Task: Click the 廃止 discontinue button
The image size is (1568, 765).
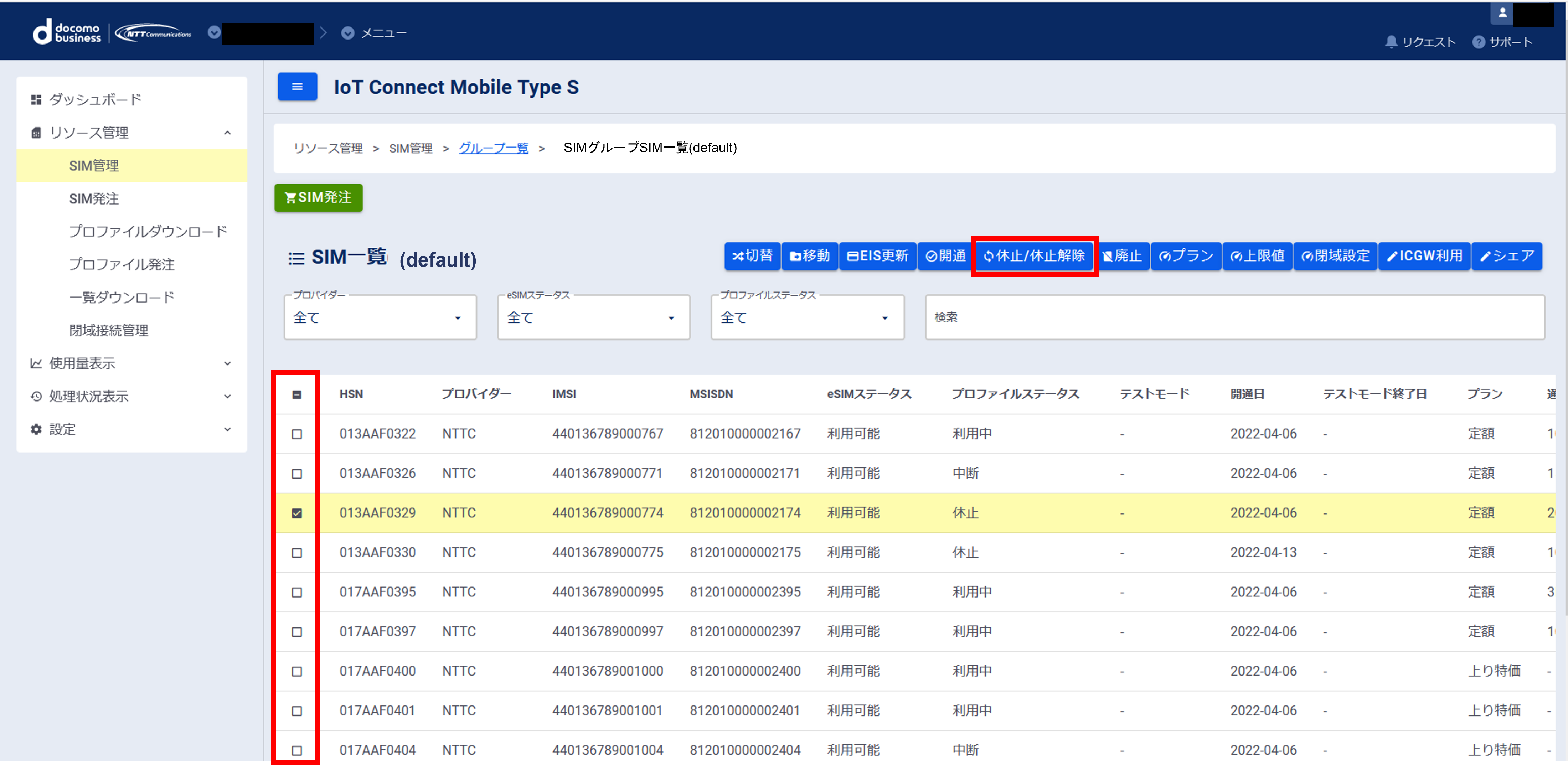Action: [x=1123, y=255]
